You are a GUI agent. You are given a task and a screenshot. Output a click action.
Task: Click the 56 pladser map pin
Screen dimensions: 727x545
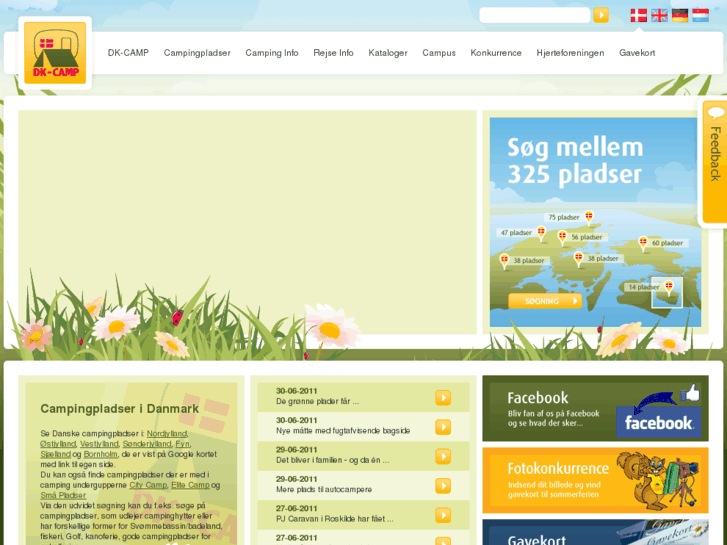562,237
